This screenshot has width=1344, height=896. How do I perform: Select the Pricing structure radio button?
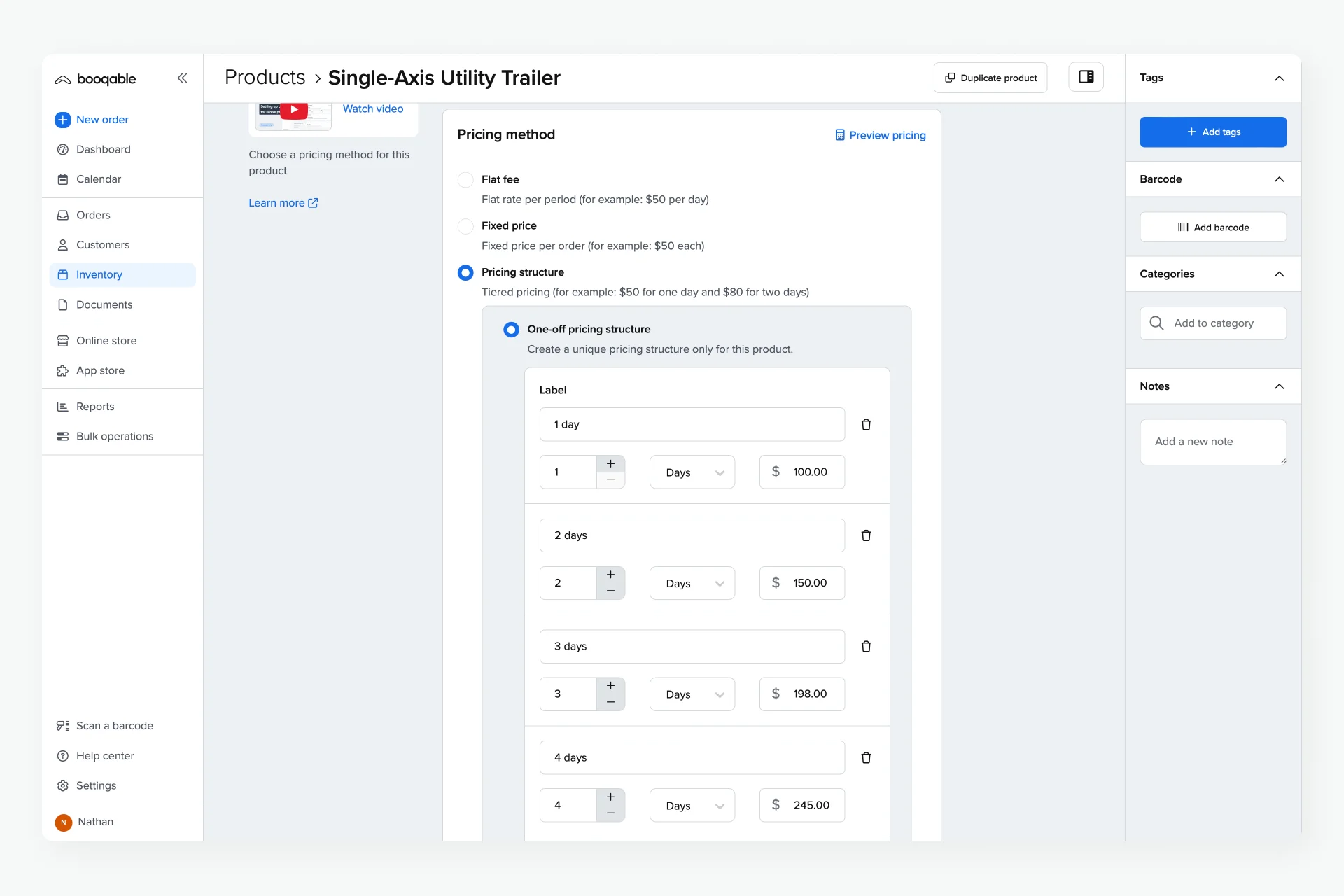pyautogui.click(x=465, y=272)
